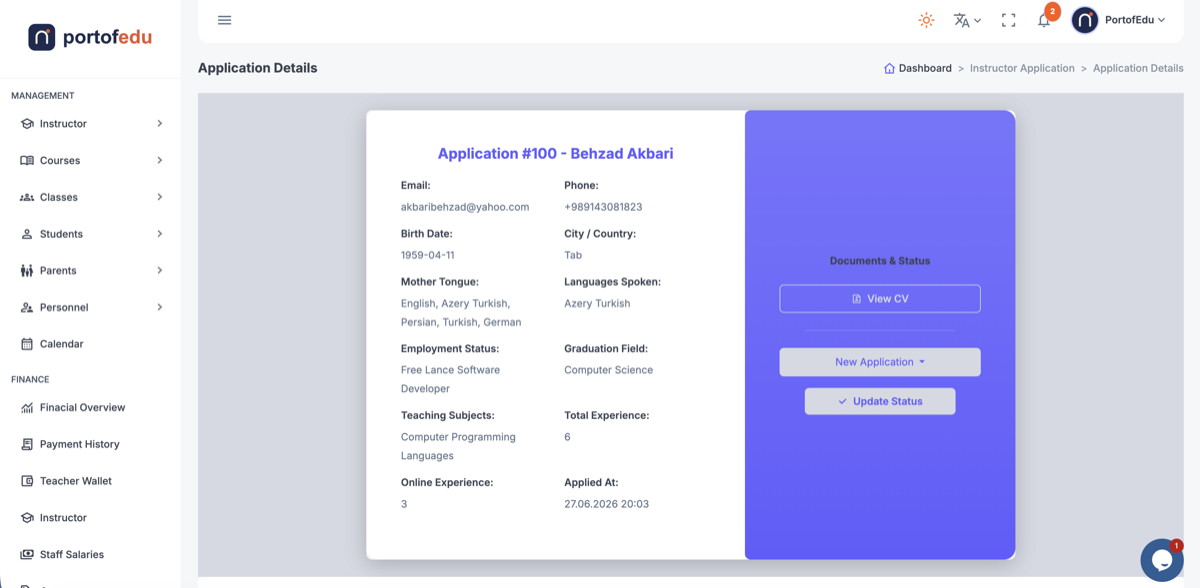Click the Application #100 - Behzad Akbari title
1200x588 pixels.
pos(555,154)
